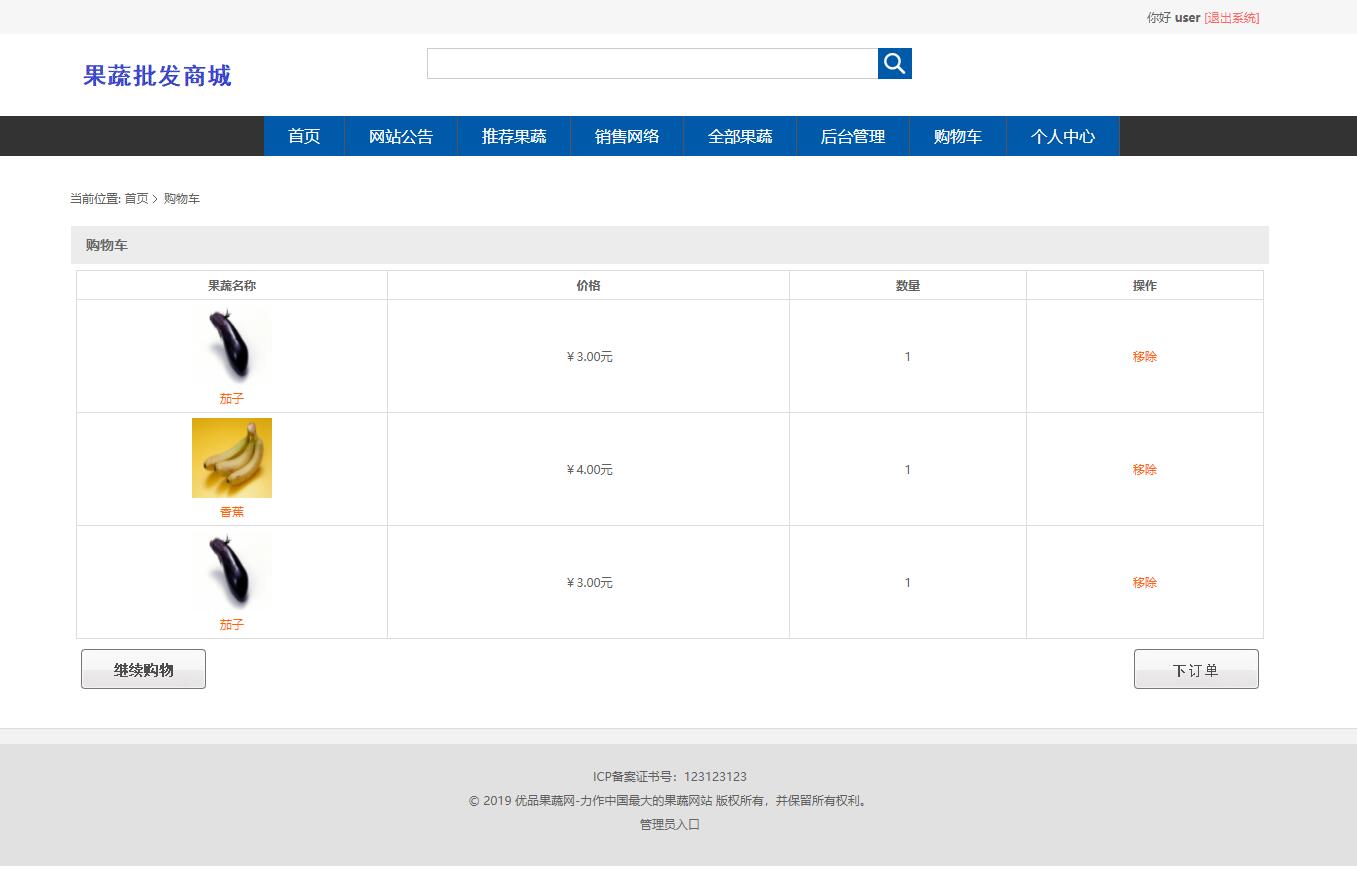Open the 购物车 menu item
Screen dimensions: 1357x887
[x=956, y=136]
